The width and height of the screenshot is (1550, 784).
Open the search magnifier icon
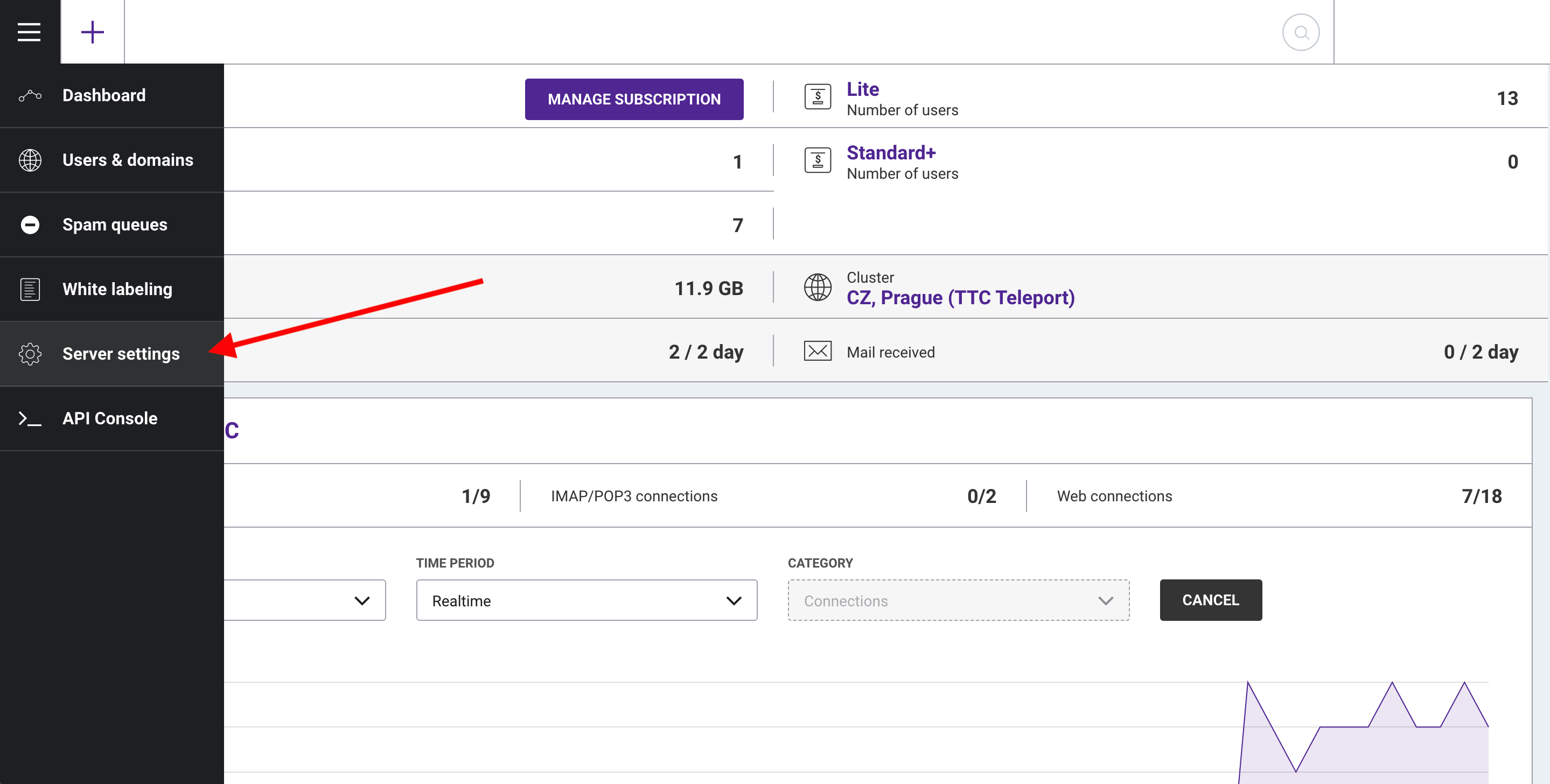[1301, 32]
